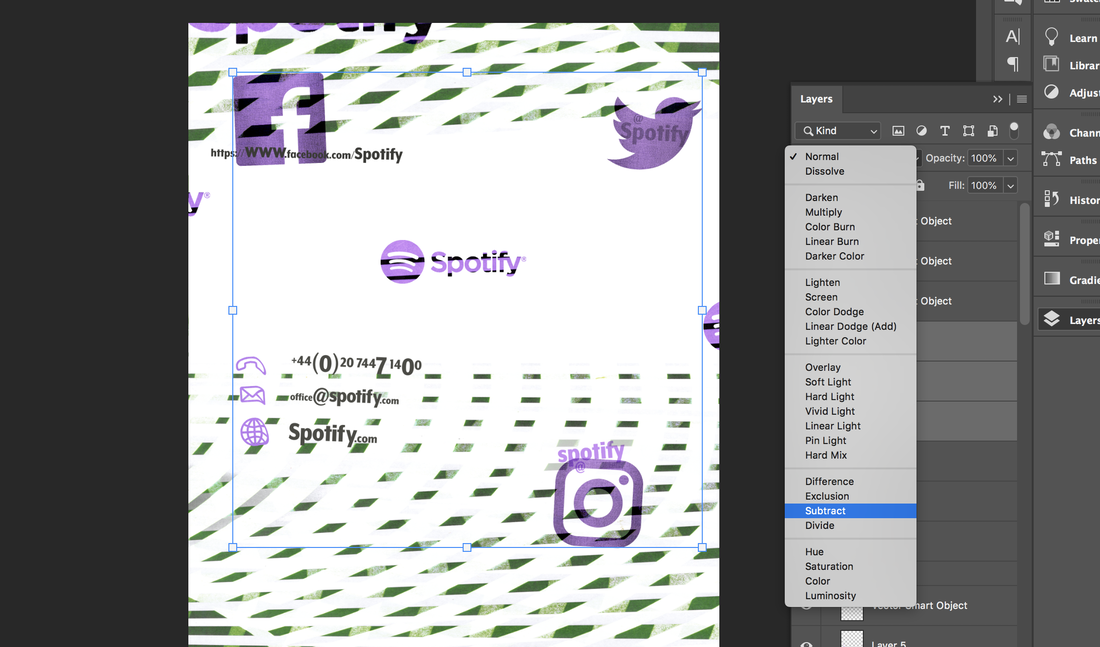
Task: Open the Kind filter dropdown
Action: click(x=838, y=131)
